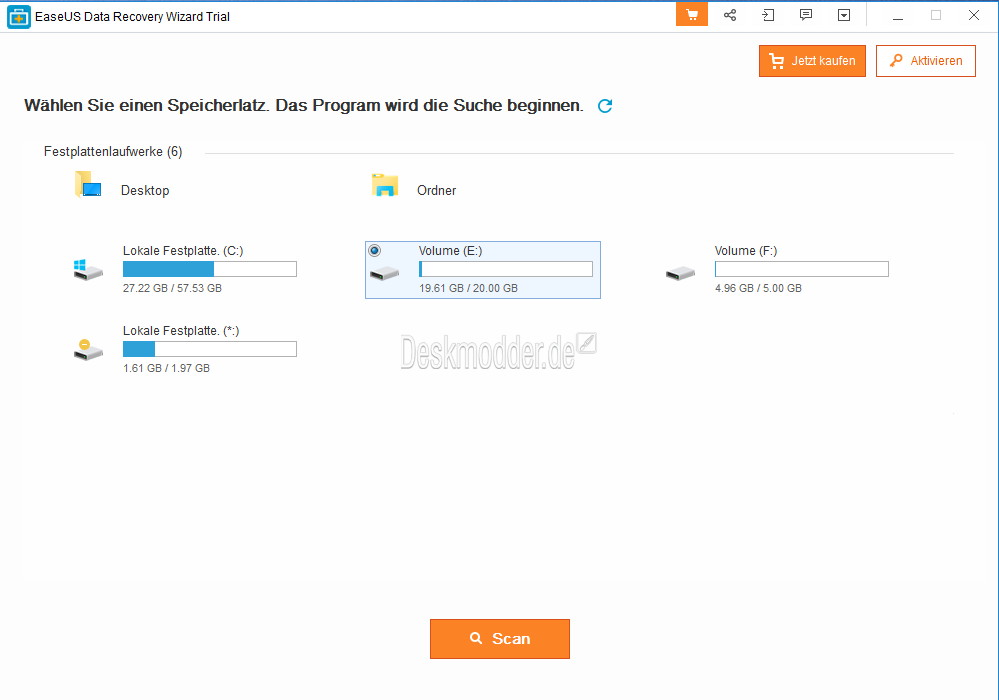Click the Lokale Festplatte. (C:) label
This screenshot has width=999, height=700.
click(x=183, y=251)
